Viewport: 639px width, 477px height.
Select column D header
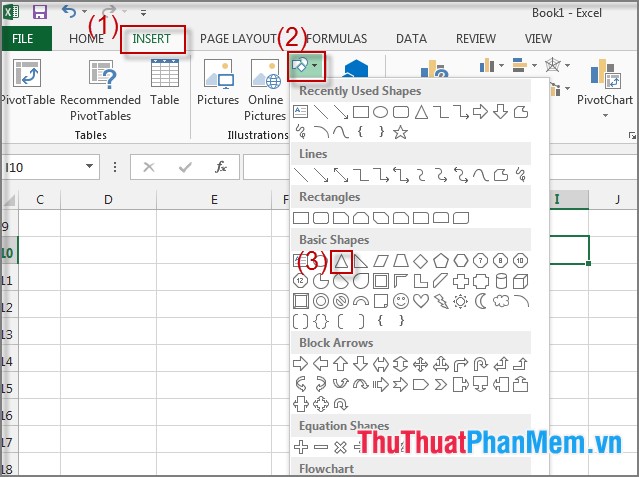[x=108, y=200]
